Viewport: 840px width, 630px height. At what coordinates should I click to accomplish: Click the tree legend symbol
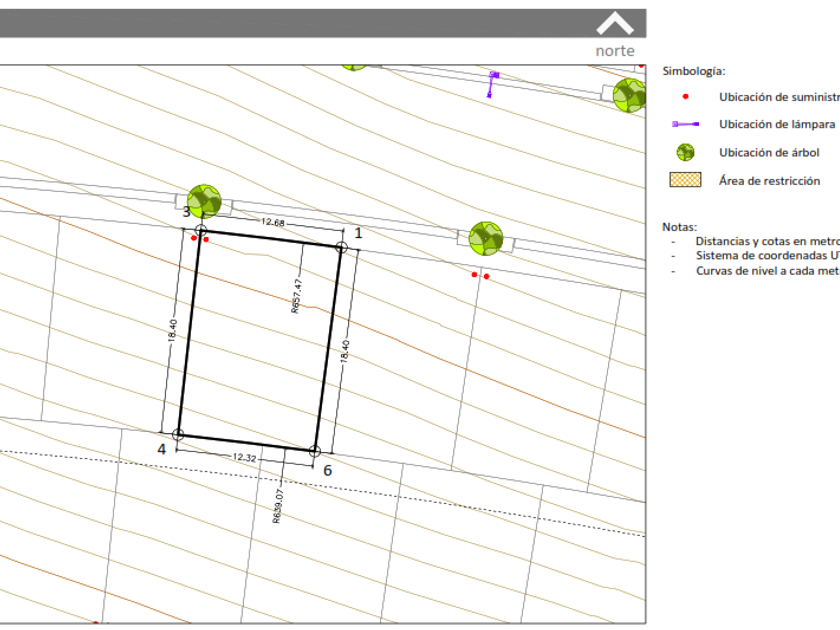coord(685,152)
